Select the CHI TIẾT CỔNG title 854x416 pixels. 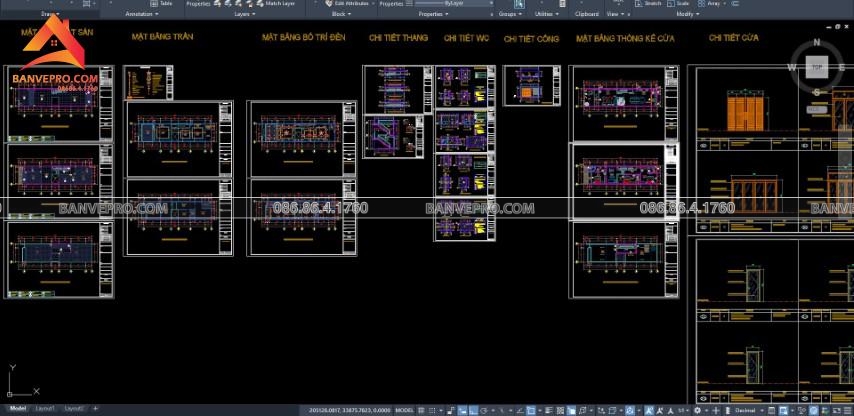531,39
